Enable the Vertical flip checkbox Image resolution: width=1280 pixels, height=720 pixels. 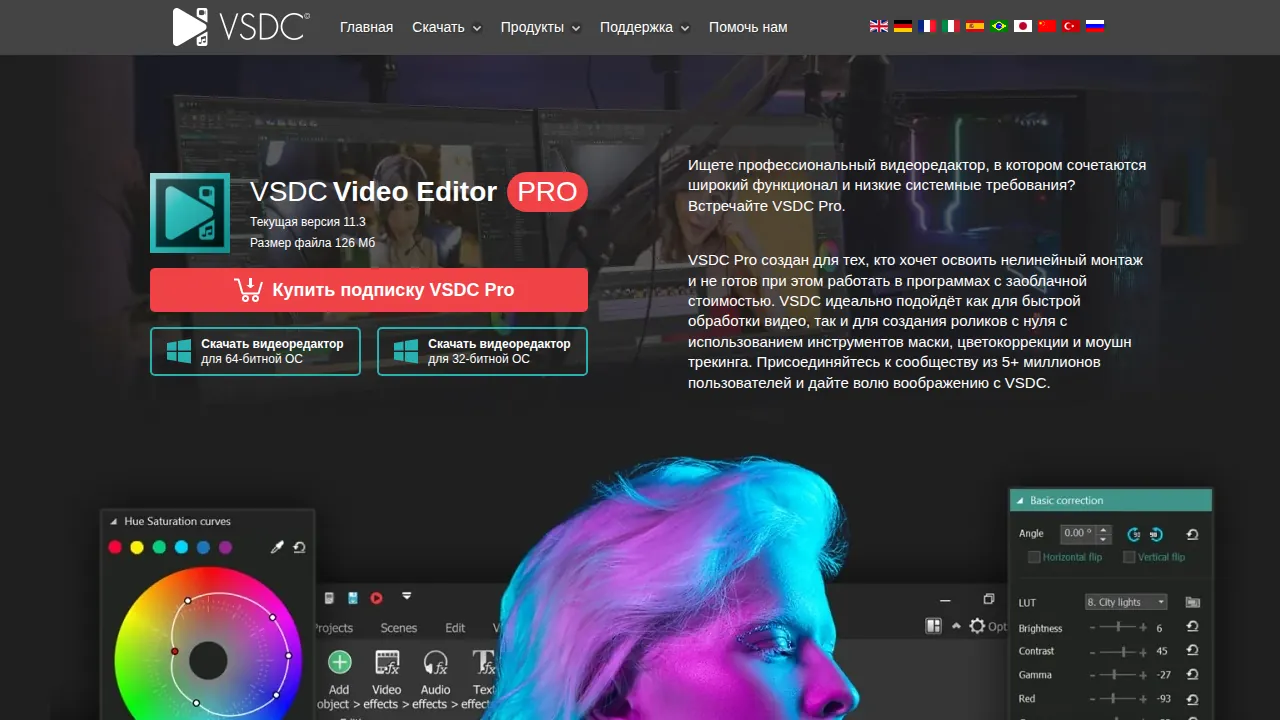[1129, 557]
